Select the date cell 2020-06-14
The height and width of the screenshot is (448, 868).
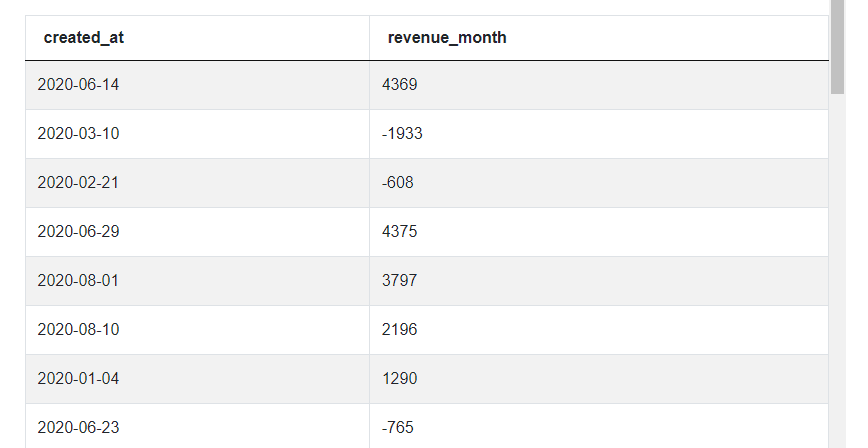pos(78,85)
